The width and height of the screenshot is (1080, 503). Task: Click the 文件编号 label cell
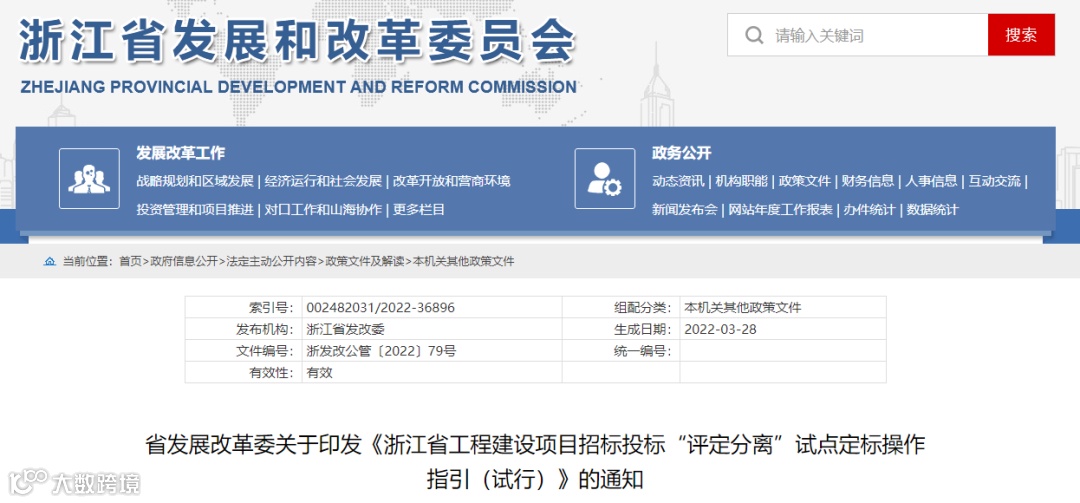click(x=244, y=351)
